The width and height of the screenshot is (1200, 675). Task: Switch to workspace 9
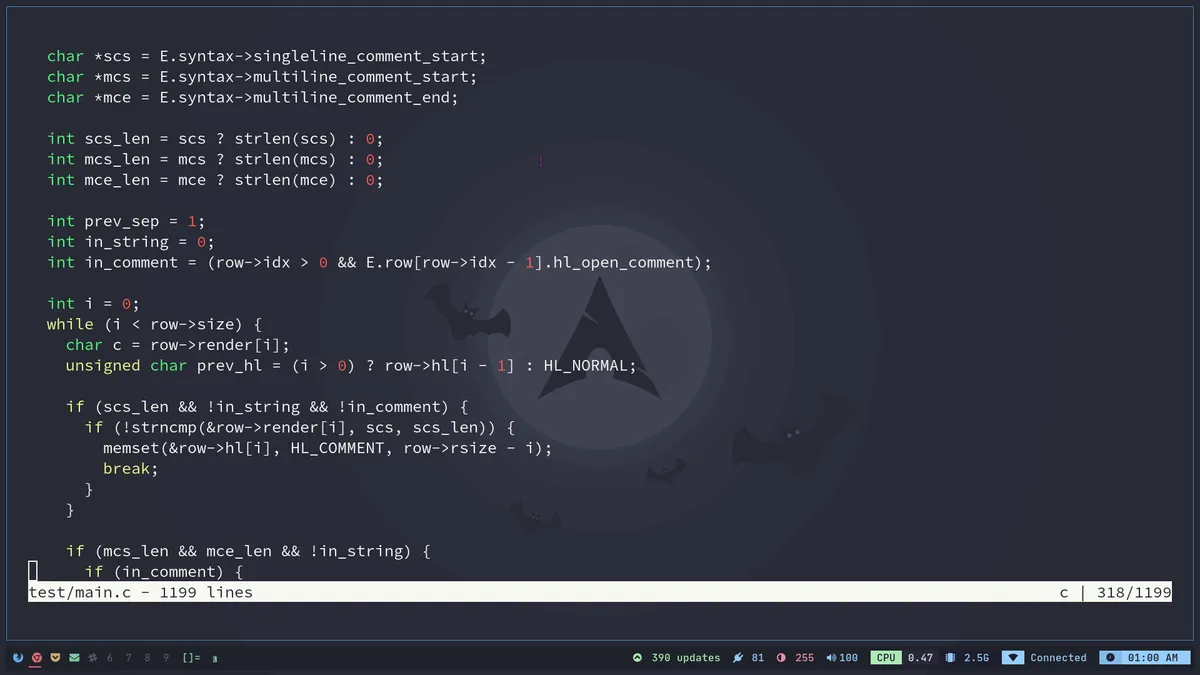pyautogui.click(x=165, y=658)
